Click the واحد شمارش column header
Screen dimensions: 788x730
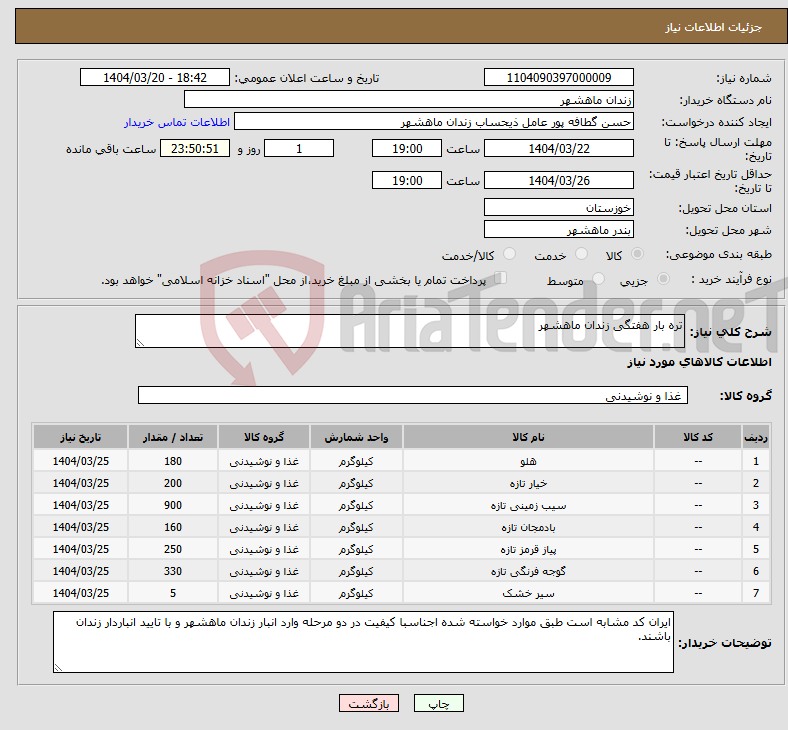pyautogui.click(x=356, y=437)
